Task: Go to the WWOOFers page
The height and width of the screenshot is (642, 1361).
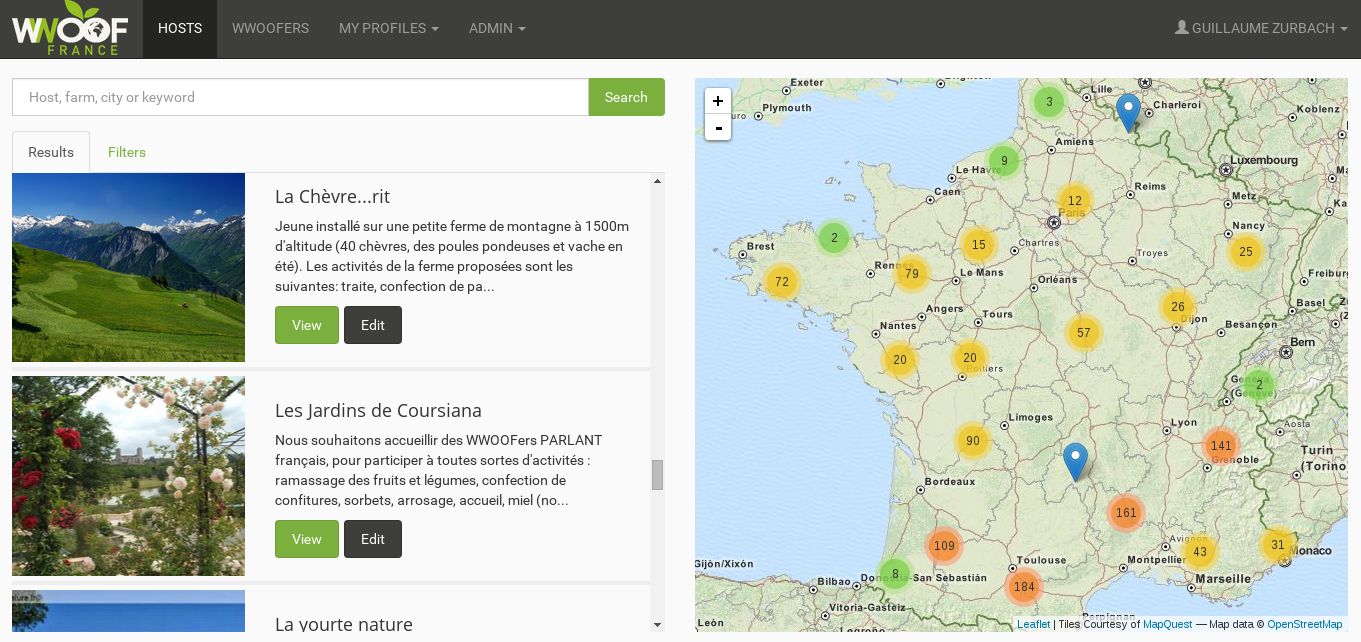Action: [270, 29]
